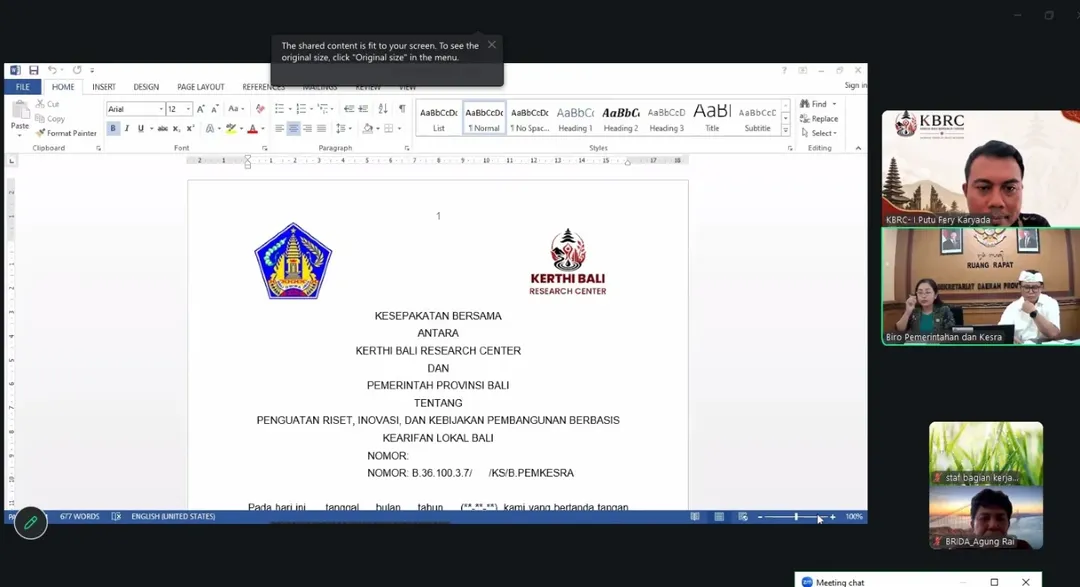The image size is (1080, 587).
Task: Switch to the PAGE LAYOUT tab
Action: (200, 87)
